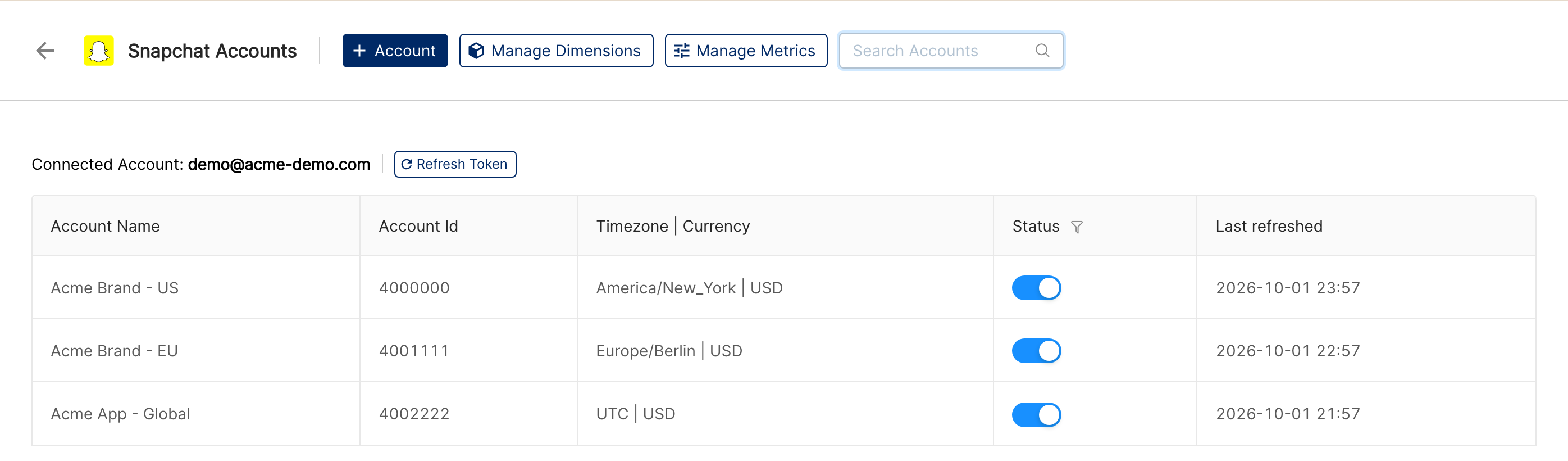Open the Status column filter icon
1568x461 pixels.
point(1076,227)
